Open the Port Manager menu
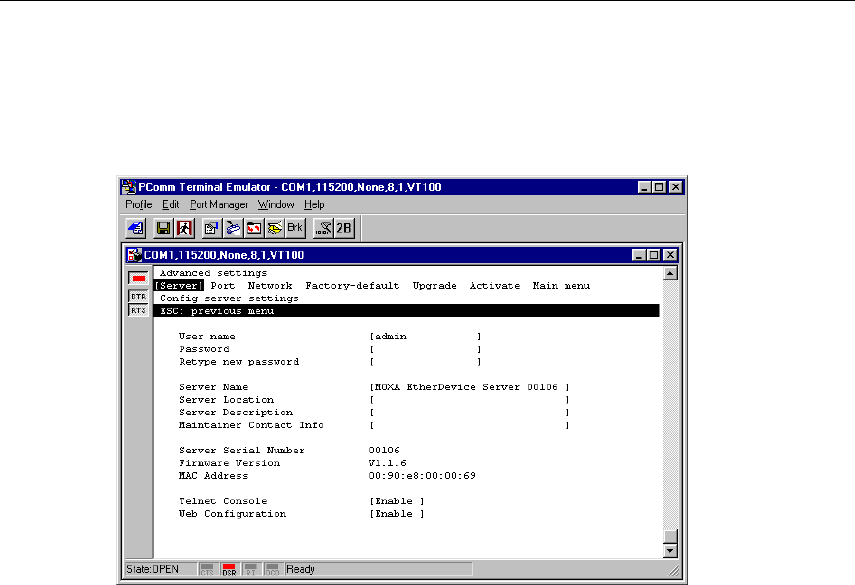This screenshot has height=585, width=855. coord(219,204)
